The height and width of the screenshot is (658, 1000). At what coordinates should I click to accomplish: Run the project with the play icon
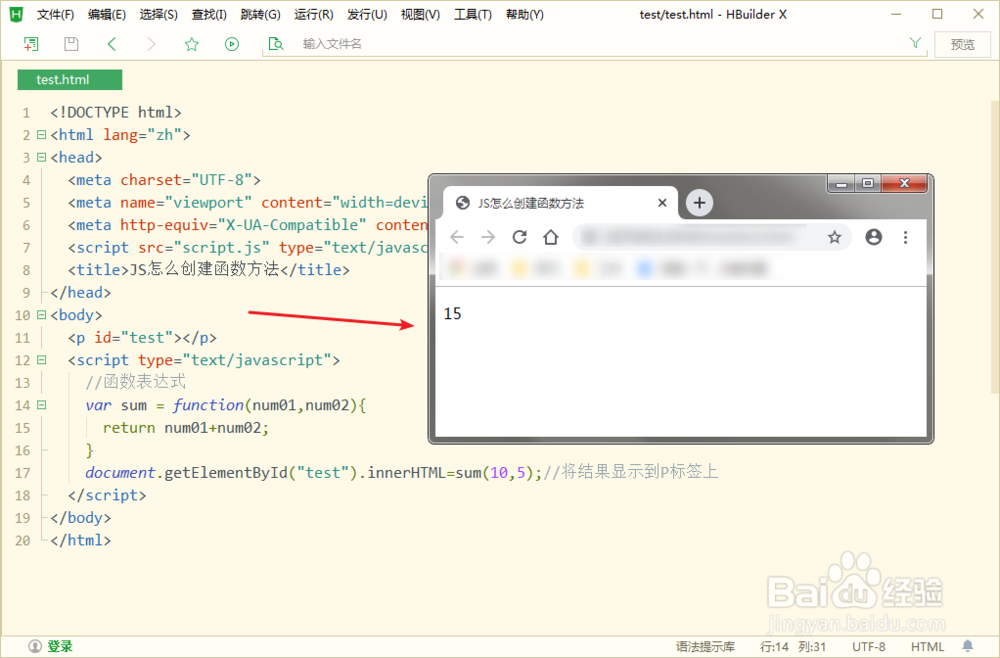point(231,44)
